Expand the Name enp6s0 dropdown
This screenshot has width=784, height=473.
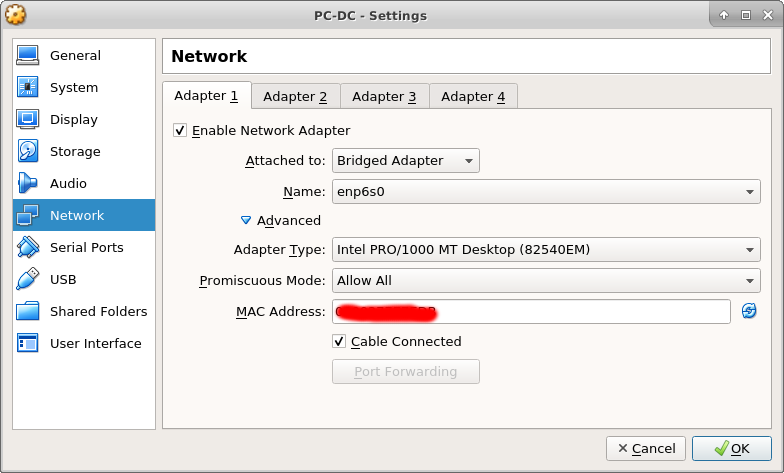(546, 192)
